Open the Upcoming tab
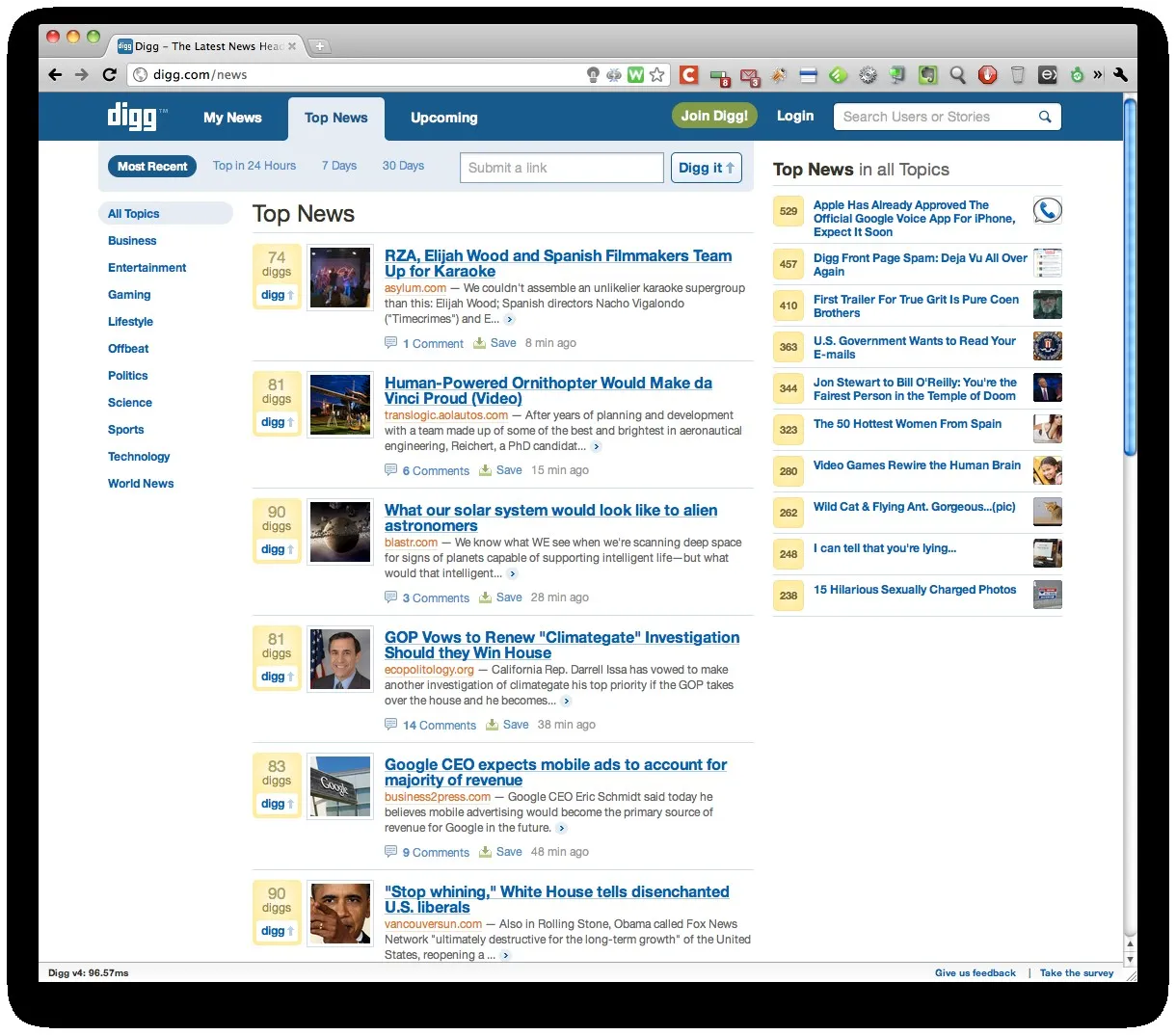 (x=443, y=118)
